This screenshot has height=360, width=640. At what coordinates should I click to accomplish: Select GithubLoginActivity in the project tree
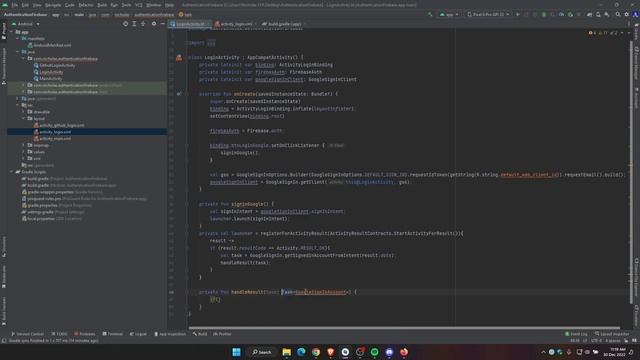point(54,65)
